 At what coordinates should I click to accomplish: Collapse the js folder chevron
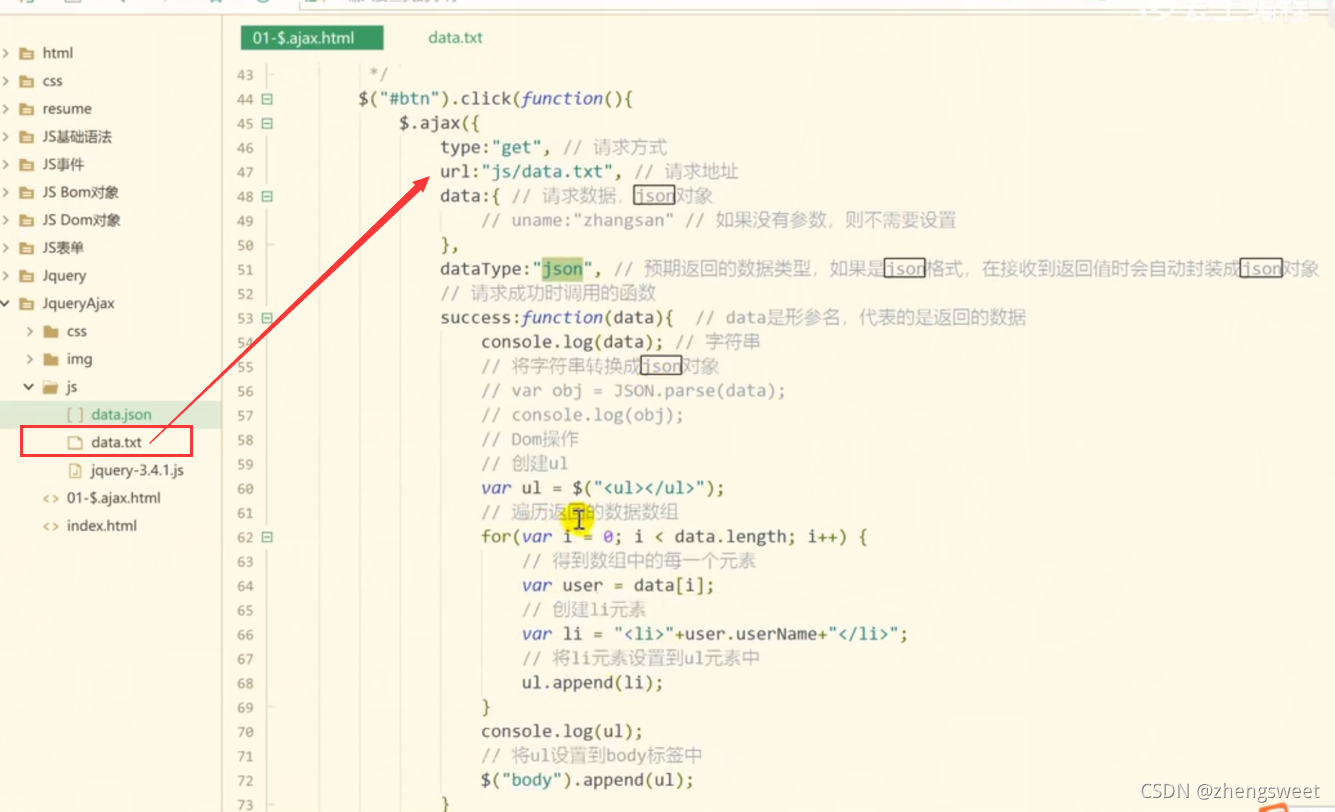(27, 386)
